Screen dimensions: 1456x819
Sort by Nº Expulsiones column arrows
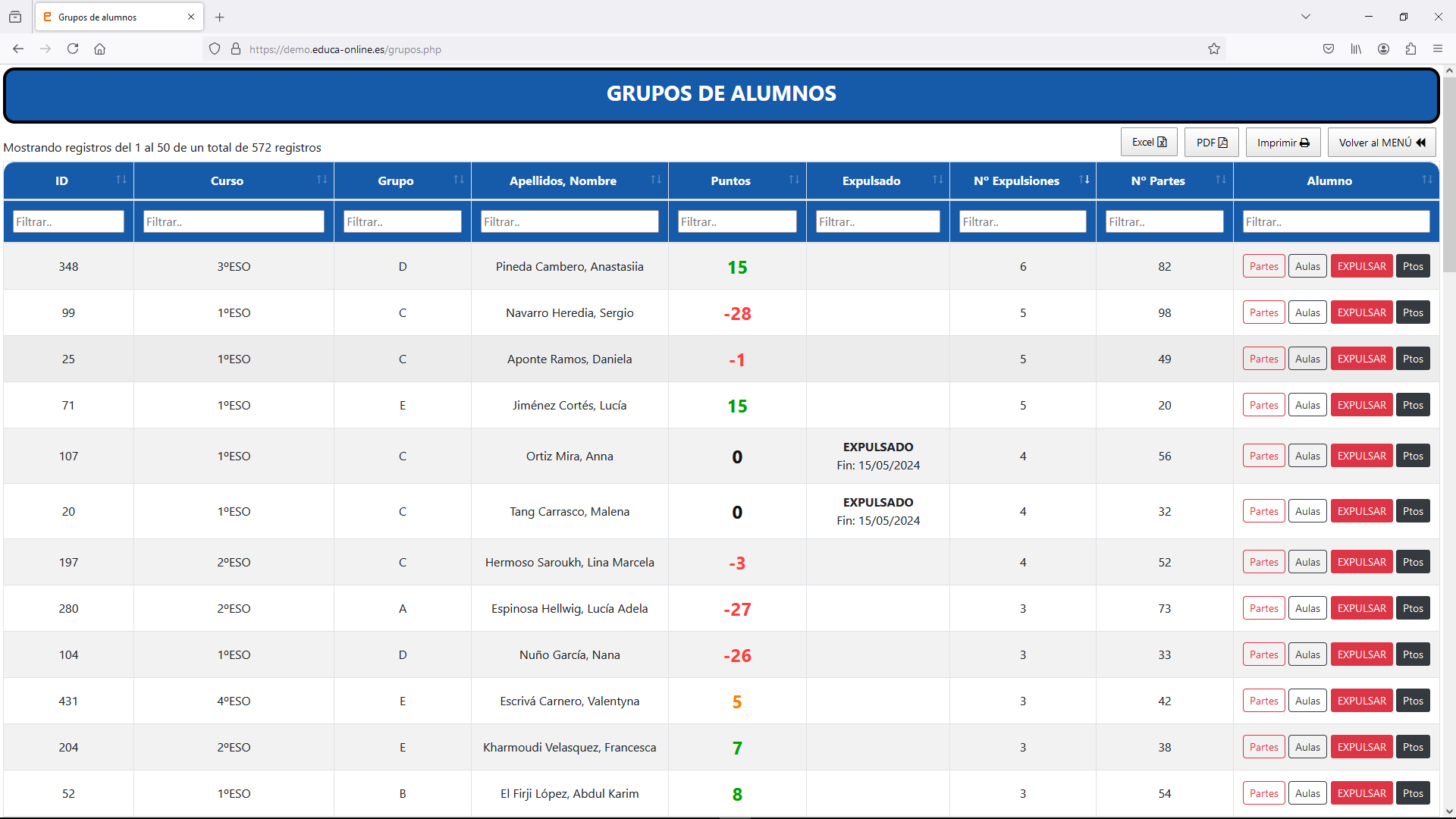point(1084,180)
